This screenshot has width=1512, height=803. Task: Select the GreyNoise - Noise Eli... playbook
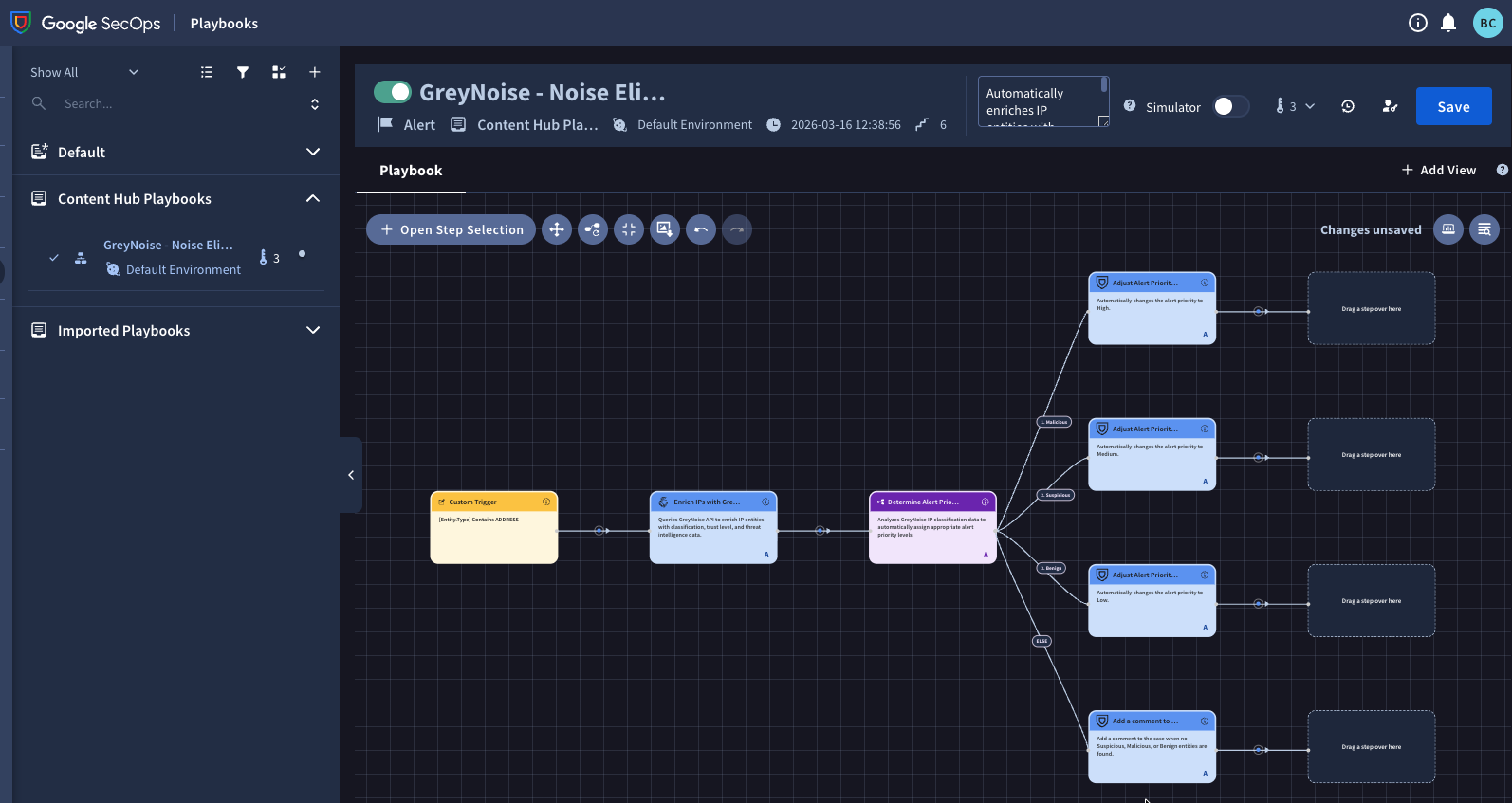(x=168, y=245)
